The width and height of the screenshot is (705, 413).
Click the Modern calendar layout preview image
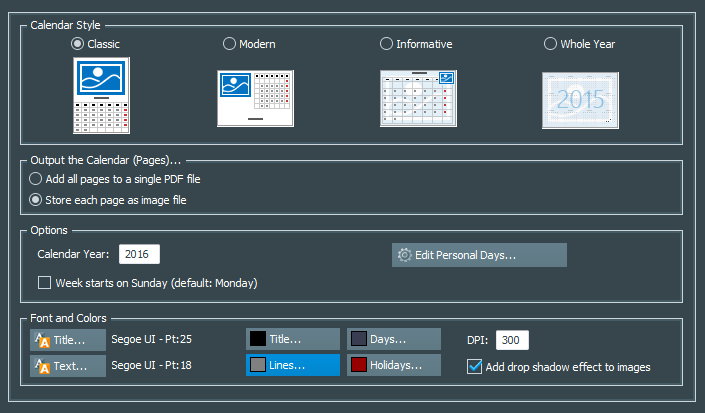tap(256, 99)
